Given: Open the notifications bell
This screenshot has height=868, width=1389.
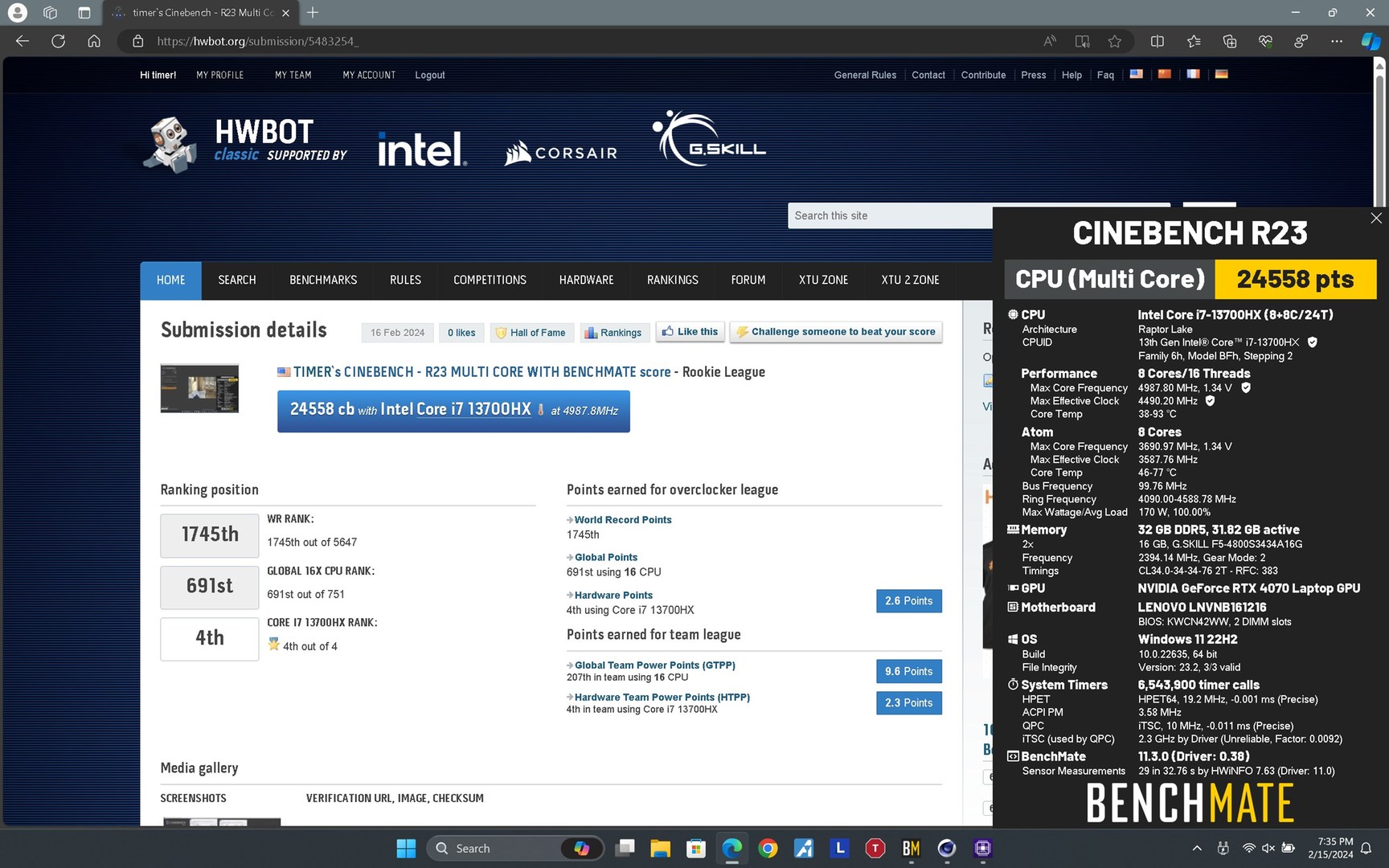Looking at the screenshot, I should (x=1366, y=848).
